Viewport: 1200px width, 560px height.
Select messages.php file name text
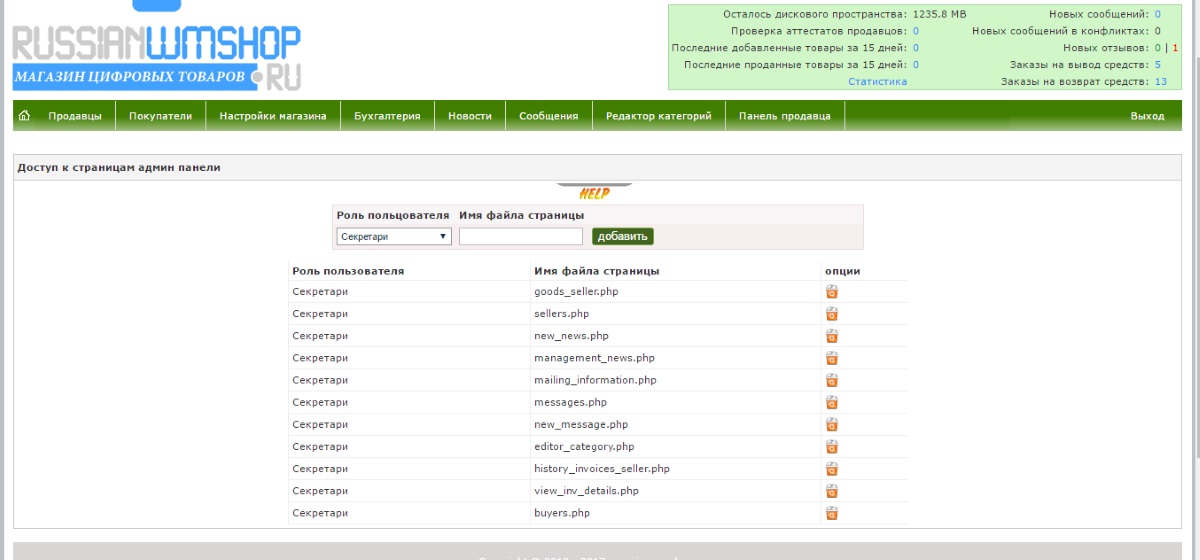pos(571,402)
